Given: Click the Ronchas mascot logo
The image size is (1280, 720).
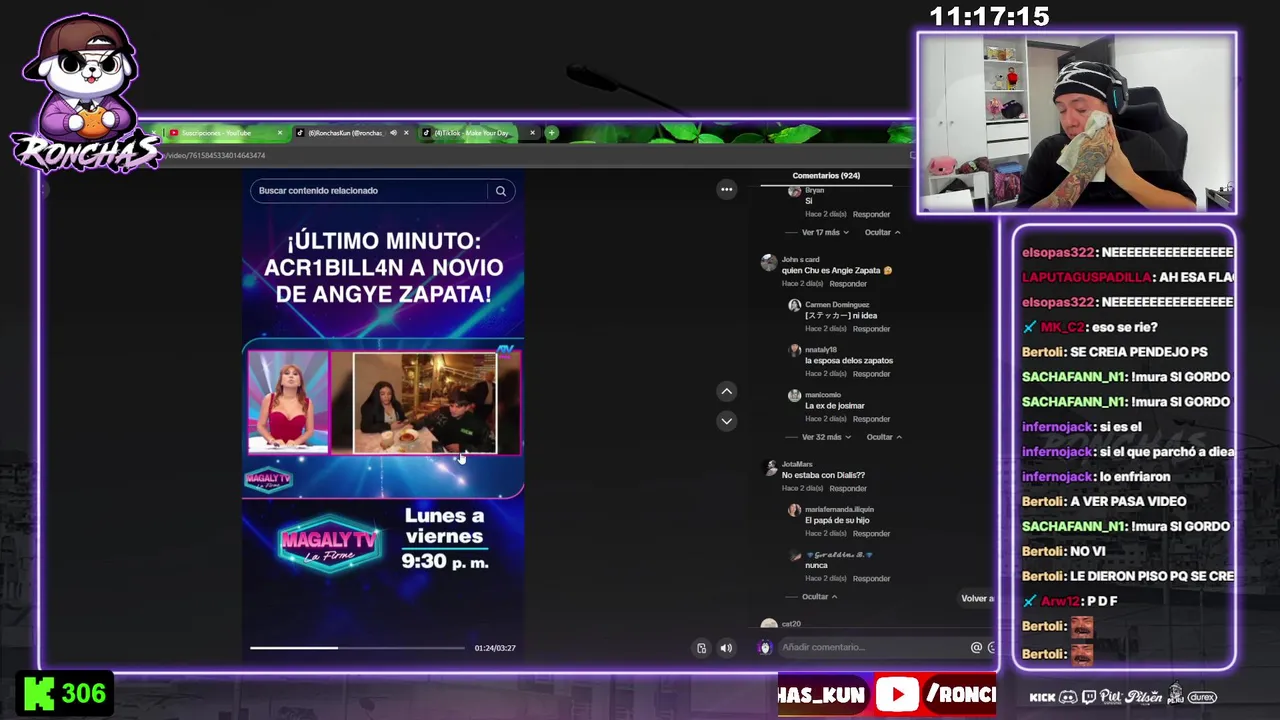Looking at the screenshot, I should 85,95.
